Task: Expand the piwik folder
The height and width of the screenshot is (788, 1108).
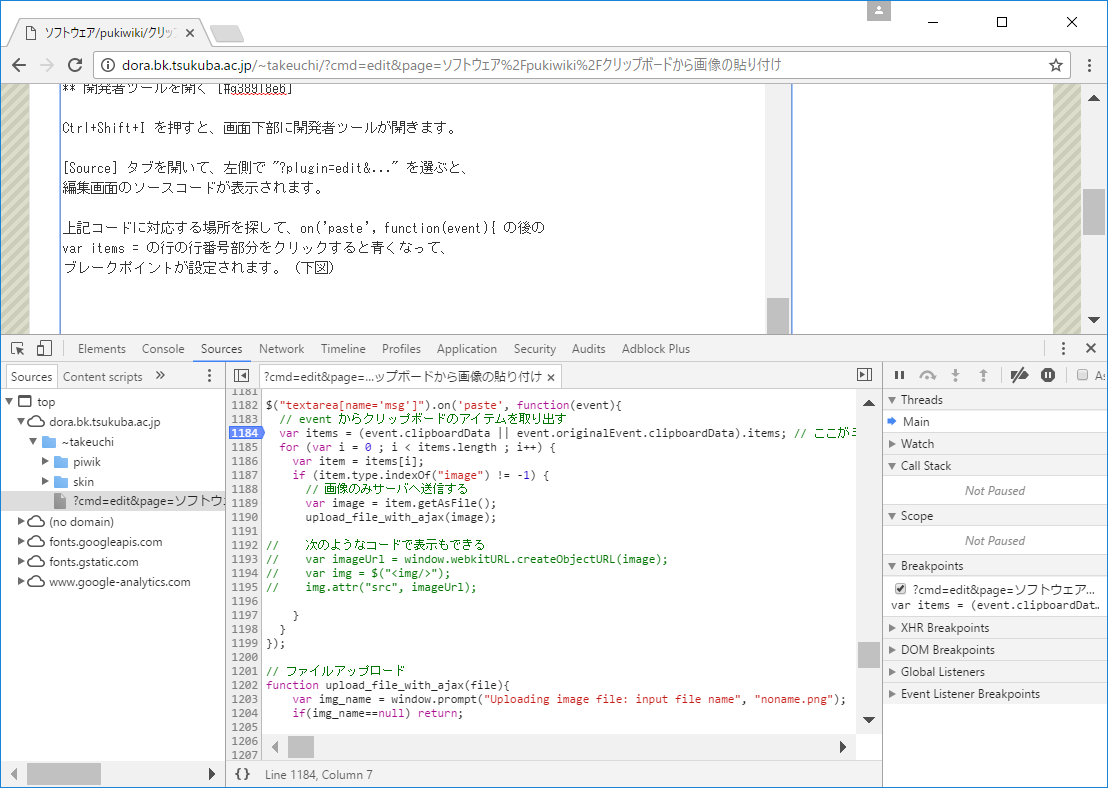Action: [45, 462]
